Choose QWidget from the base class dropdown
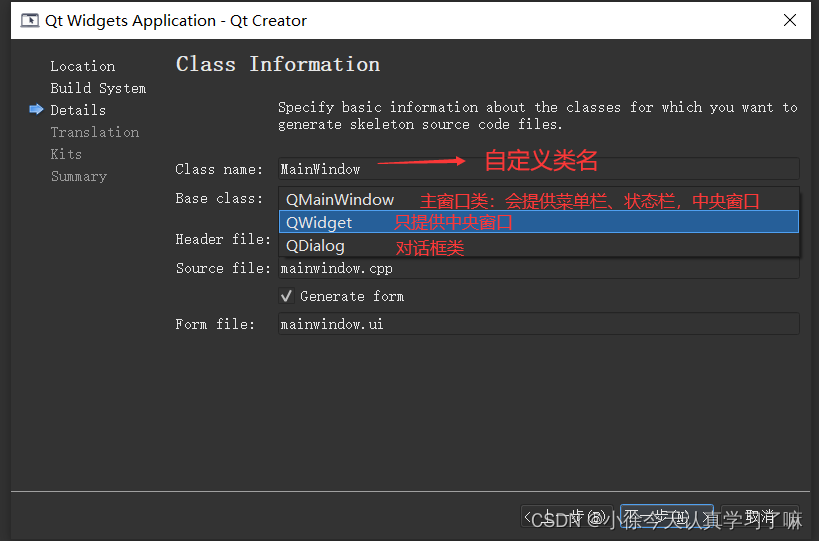 (x=539, y=222)
